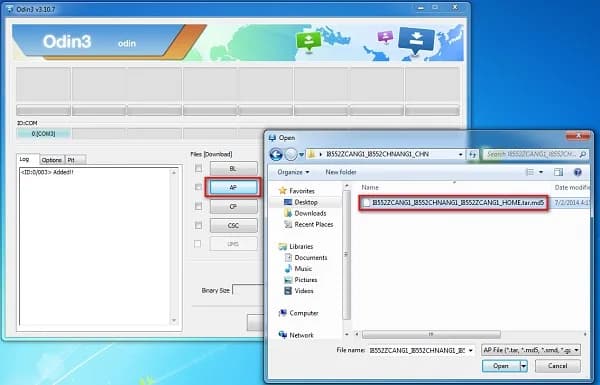
Task: Expand the File name dropdown
Action: click(x=470, y=350)
